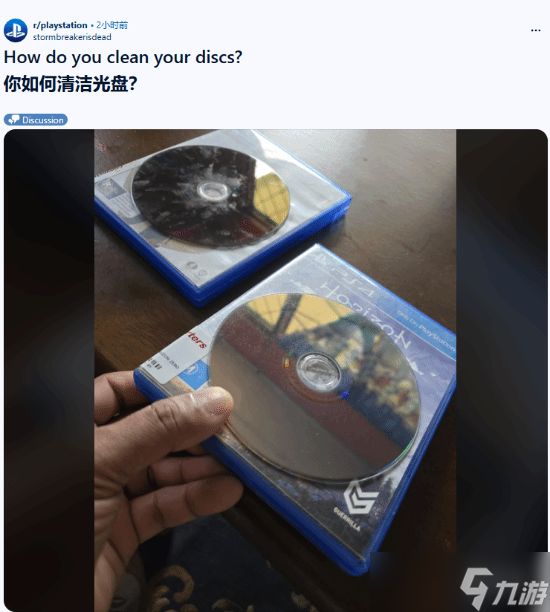The width and height of the screenshot is (550, 612).
Task: Click the Discussion flair tag
Action: (x=36, y=120)
